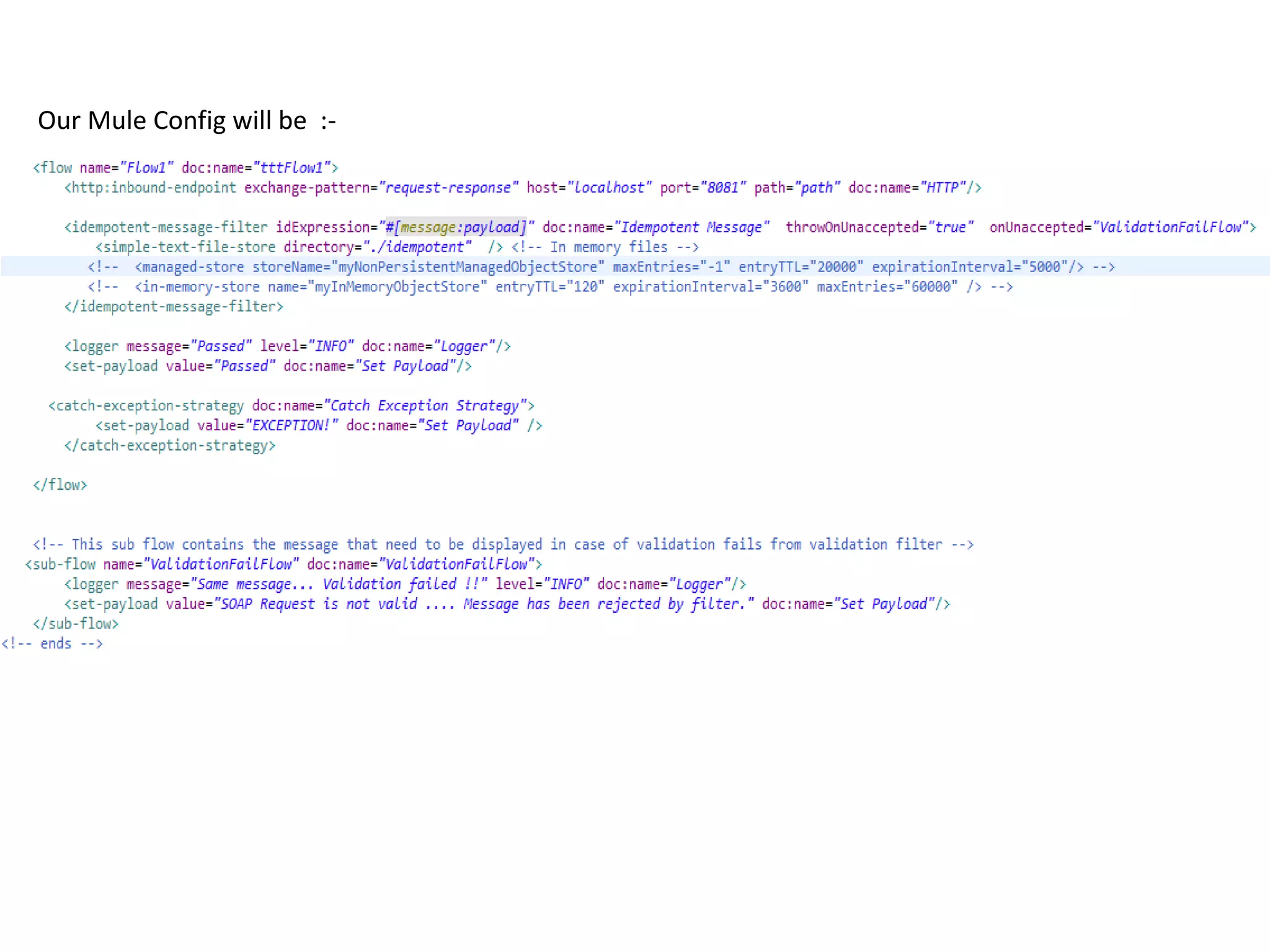1270x952 pixels.
Task: Click the closing catch-exception-strategy tag
Action: pos(170,445)
